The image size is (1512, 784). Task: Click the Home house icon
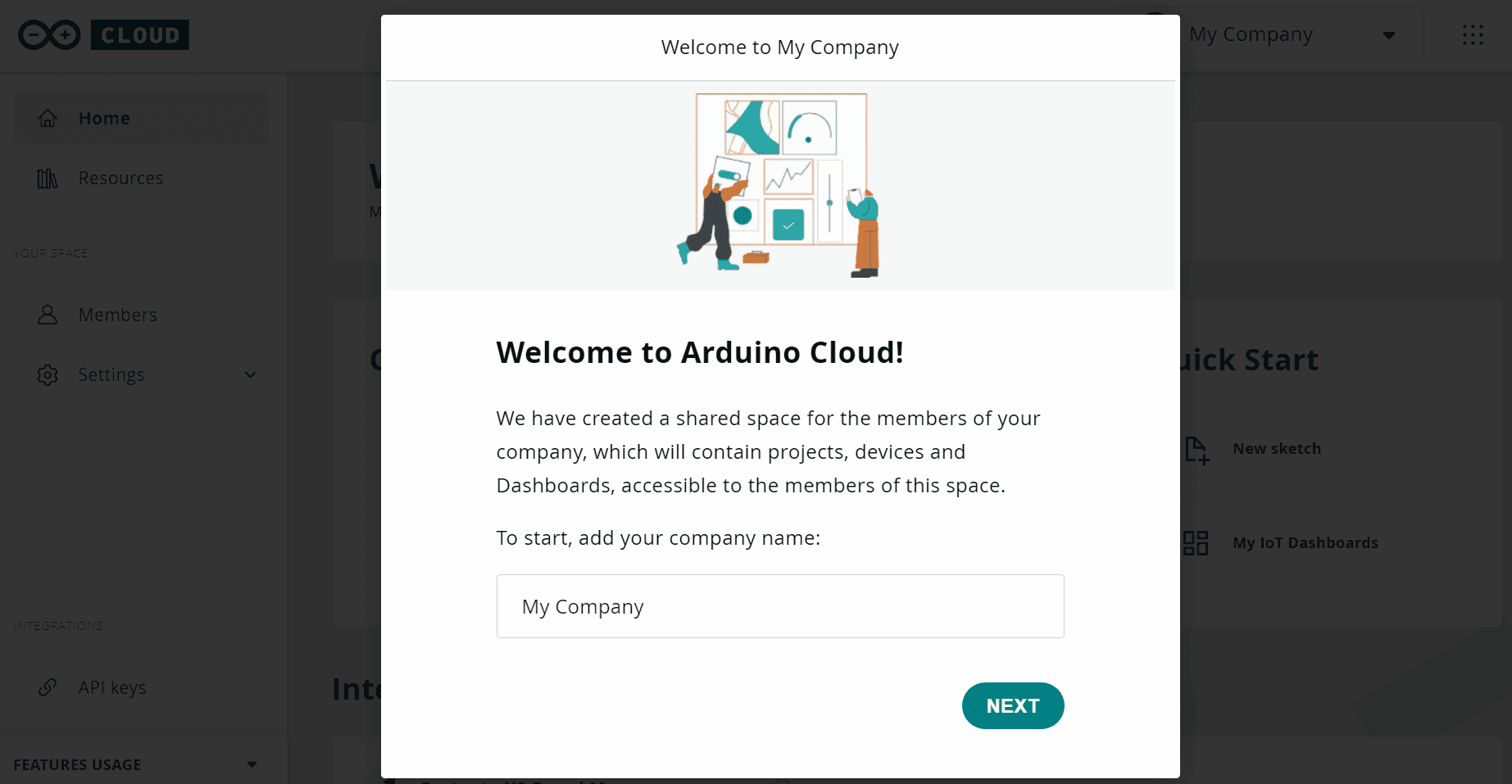tap(48, 119)
